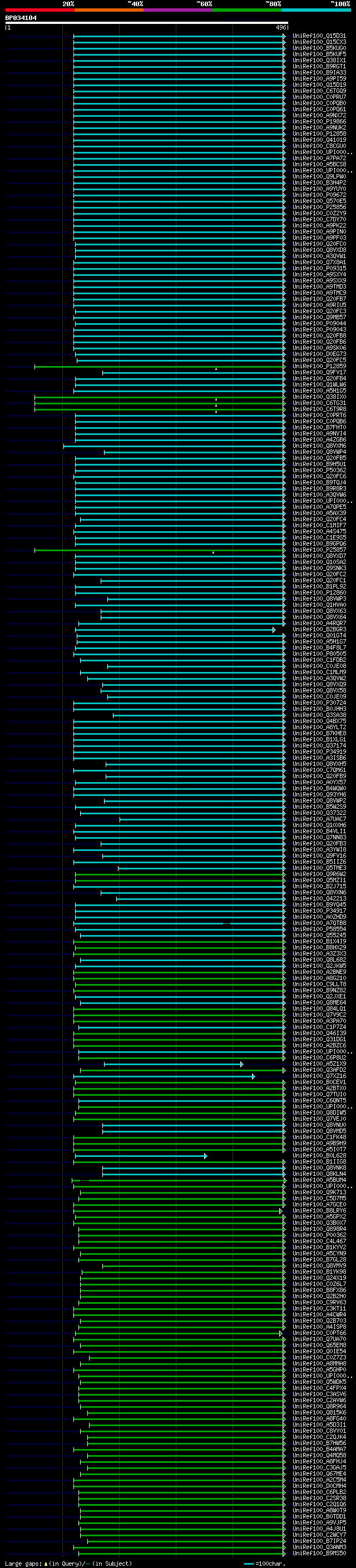The width and height of the screenshot is (356, 1568).
Task: Click the red ~20% identity color segment
Action: [x=39, y=10]
